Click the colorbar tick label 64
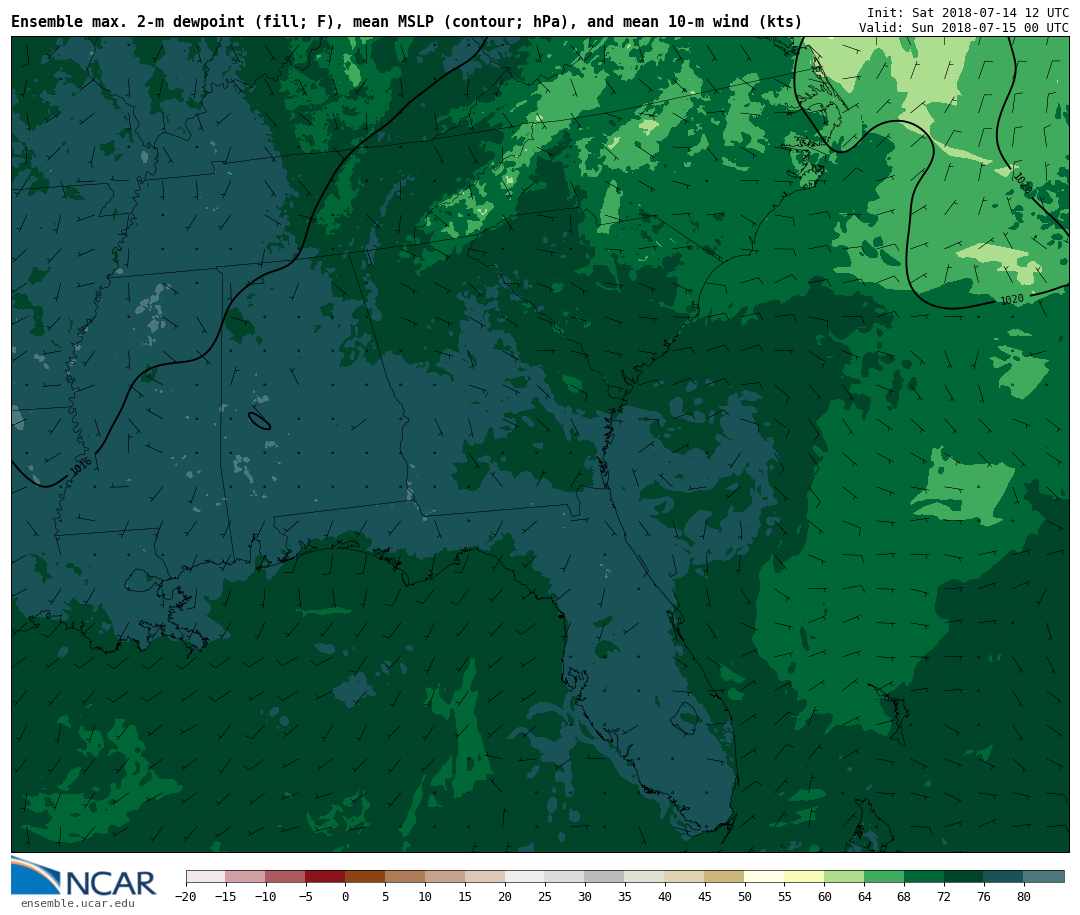 click(864, 896)
